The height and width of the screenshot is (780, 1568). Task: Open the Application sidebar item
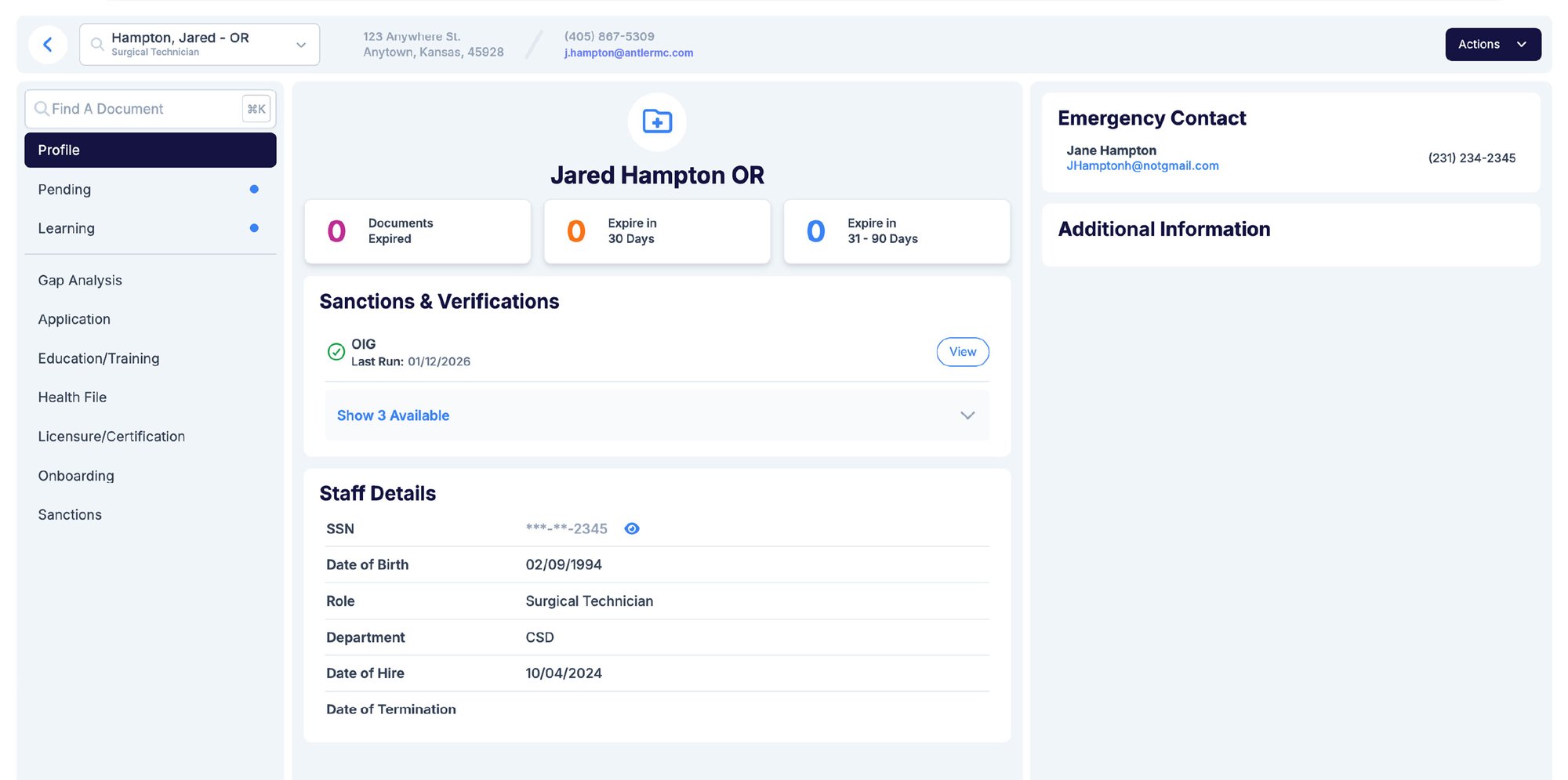point(74,319)
